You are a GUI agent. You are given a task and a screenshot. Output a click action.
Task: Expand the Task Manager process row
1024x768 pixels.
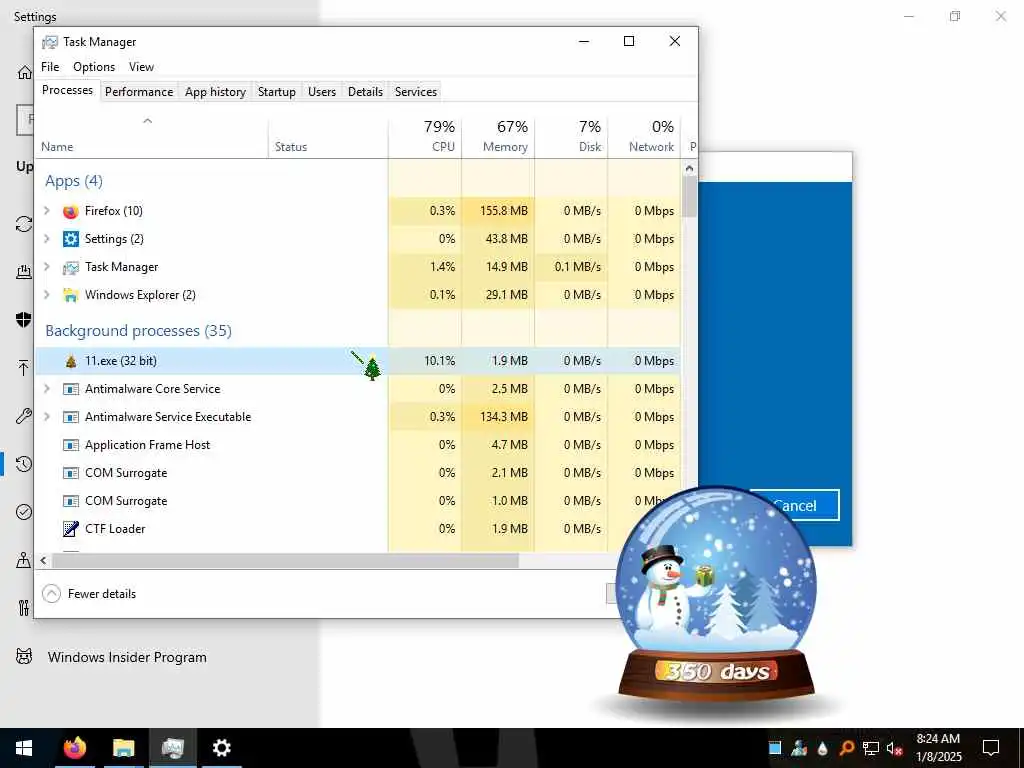(x=47, y=266)
